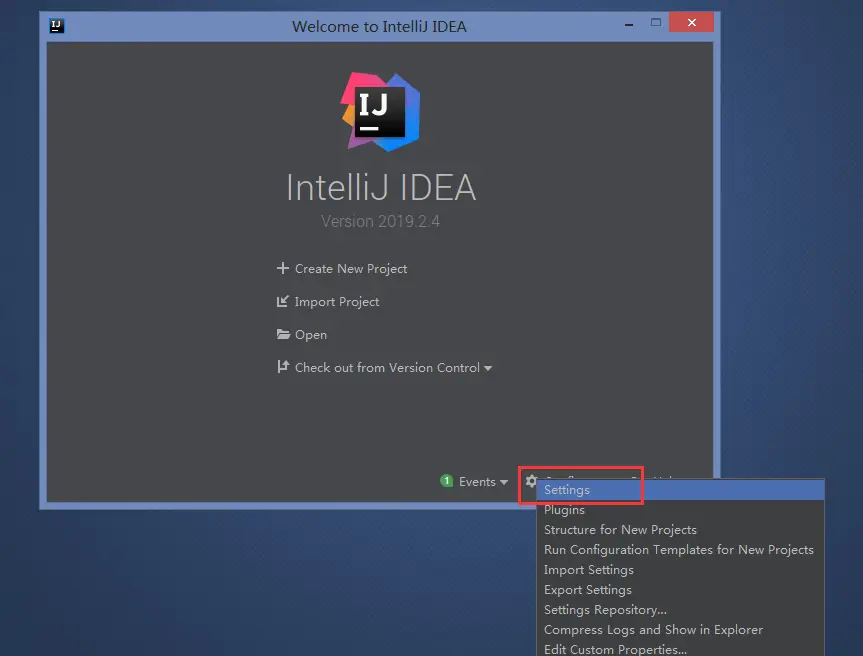Open an existing project via Open
Viewport: 863px width, 656px height.
point(310,335)
